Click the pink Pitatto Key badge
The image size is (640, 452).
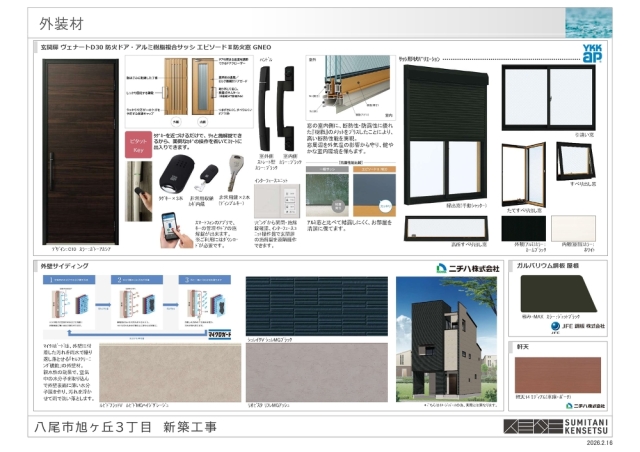[140, 147]
